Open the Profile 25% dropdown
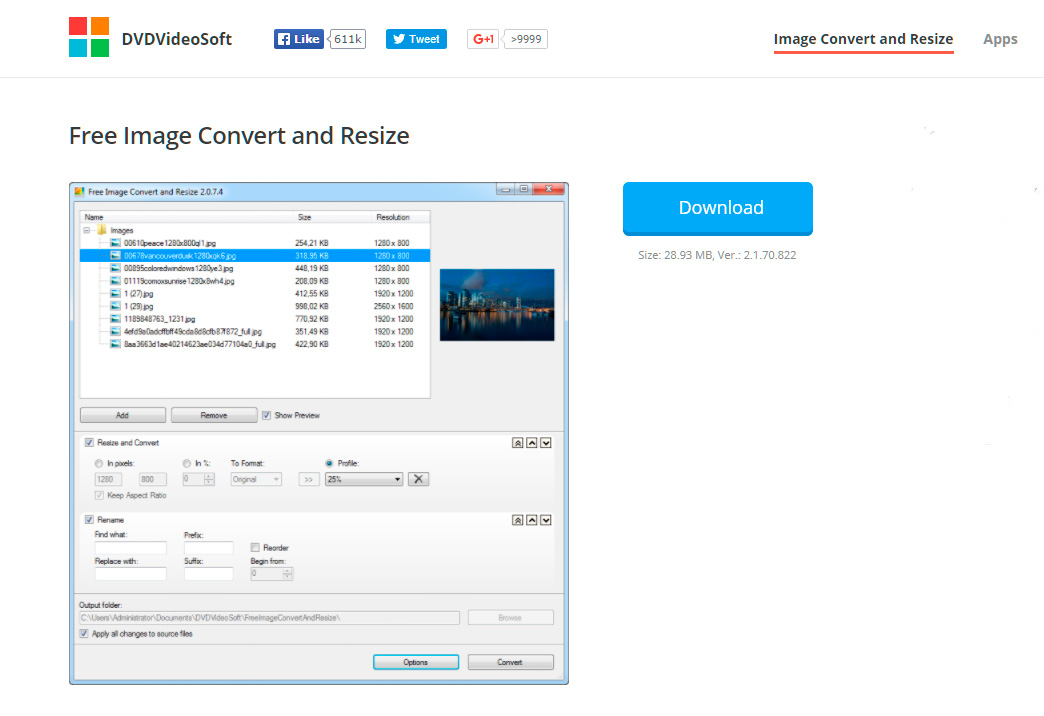Viewport: 1044px width, 716px height. tap(363, 479)
